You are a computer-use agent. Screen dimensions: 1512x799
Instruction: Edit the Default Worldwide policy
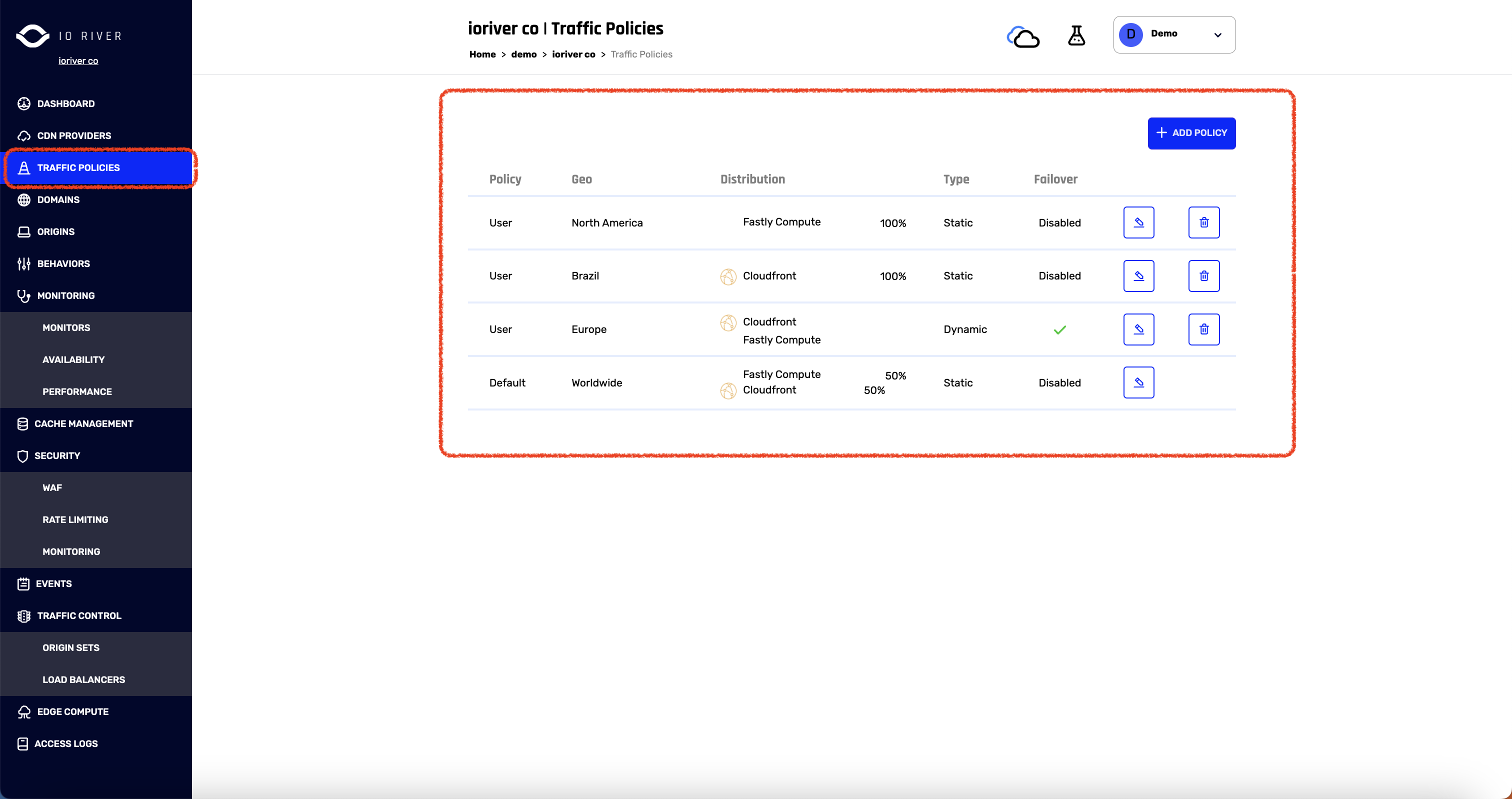[1138, 383]
